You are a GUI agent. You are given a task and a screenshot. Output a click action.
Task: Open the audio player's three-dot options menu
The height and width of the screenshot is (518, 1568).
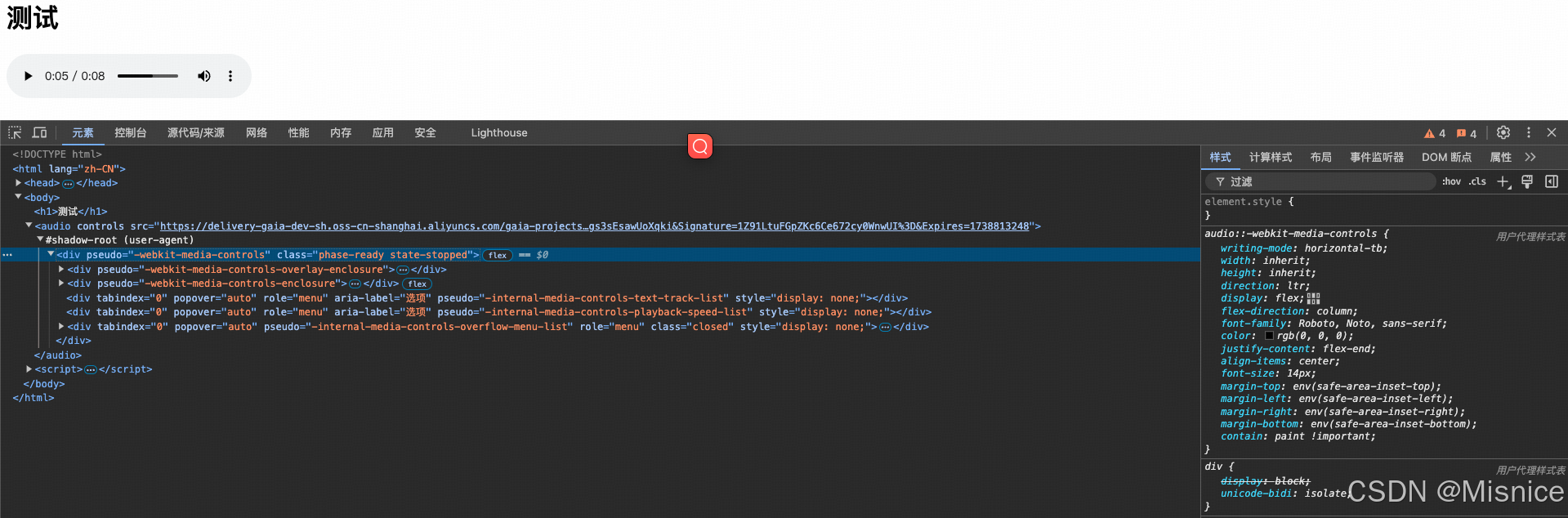230,76
